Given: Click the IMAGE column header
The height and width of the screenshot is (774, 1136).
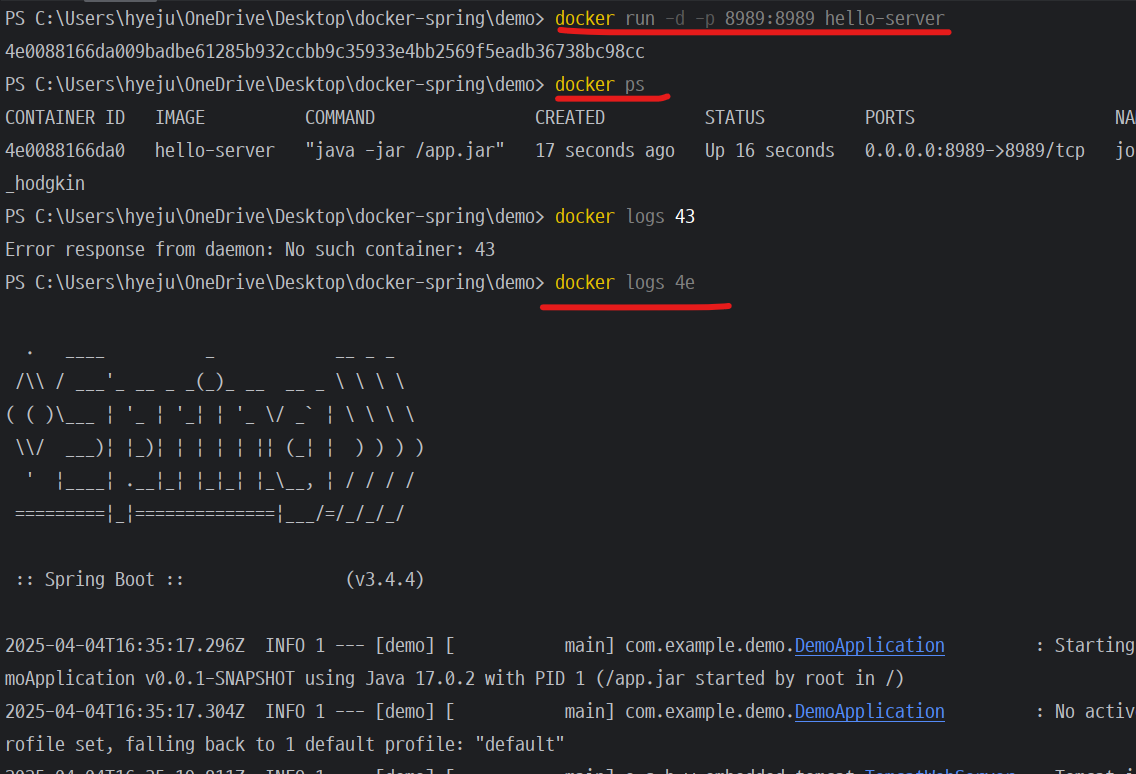Looking at the screenshot, I should tap(180, 117).
